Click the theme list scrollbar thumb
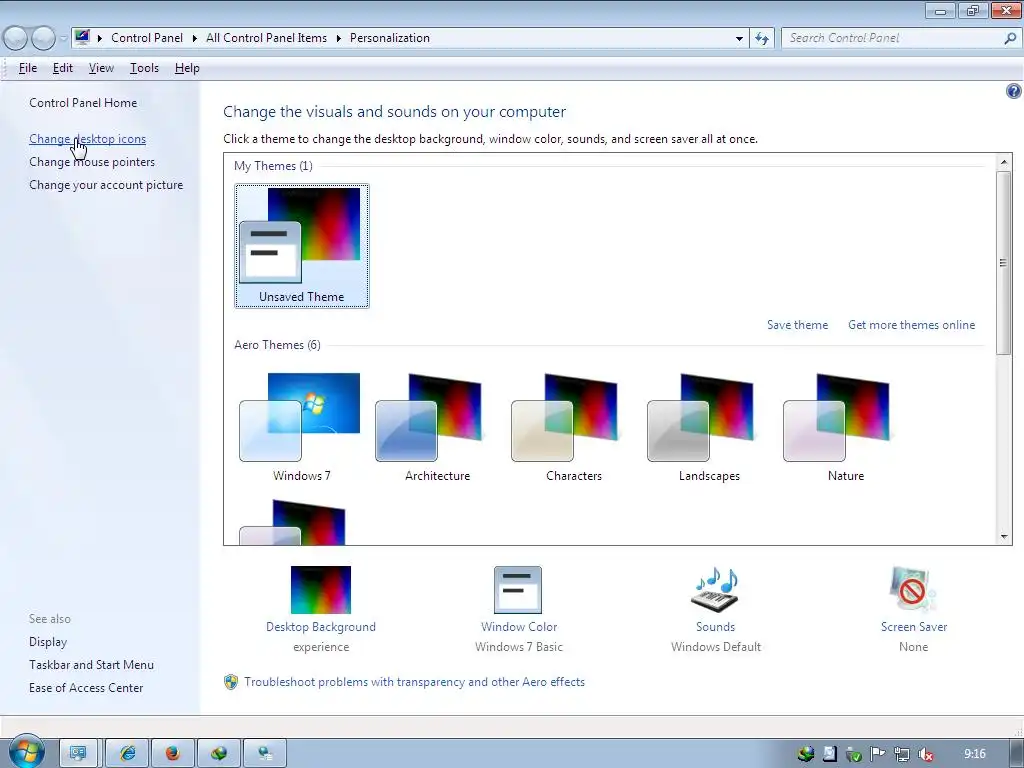This screenshot has height=768, width=1024. click(x=1004, y=263)
